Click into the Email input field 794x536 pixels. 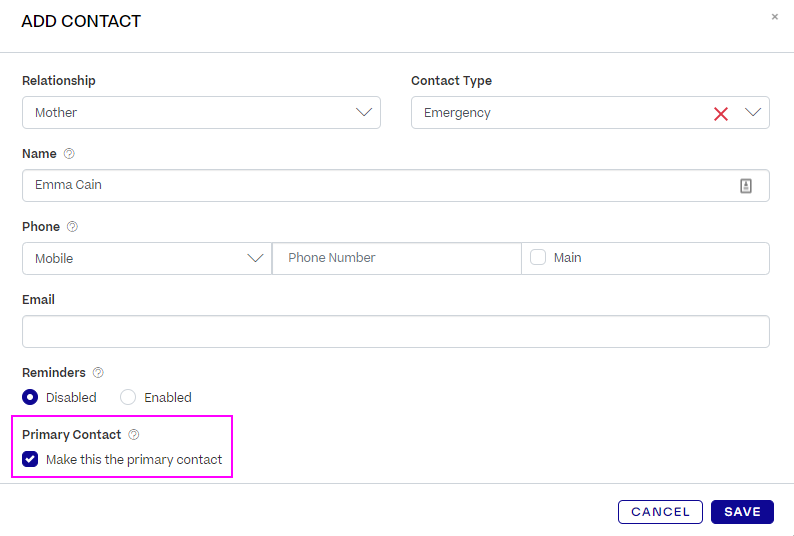coord(396,331)
